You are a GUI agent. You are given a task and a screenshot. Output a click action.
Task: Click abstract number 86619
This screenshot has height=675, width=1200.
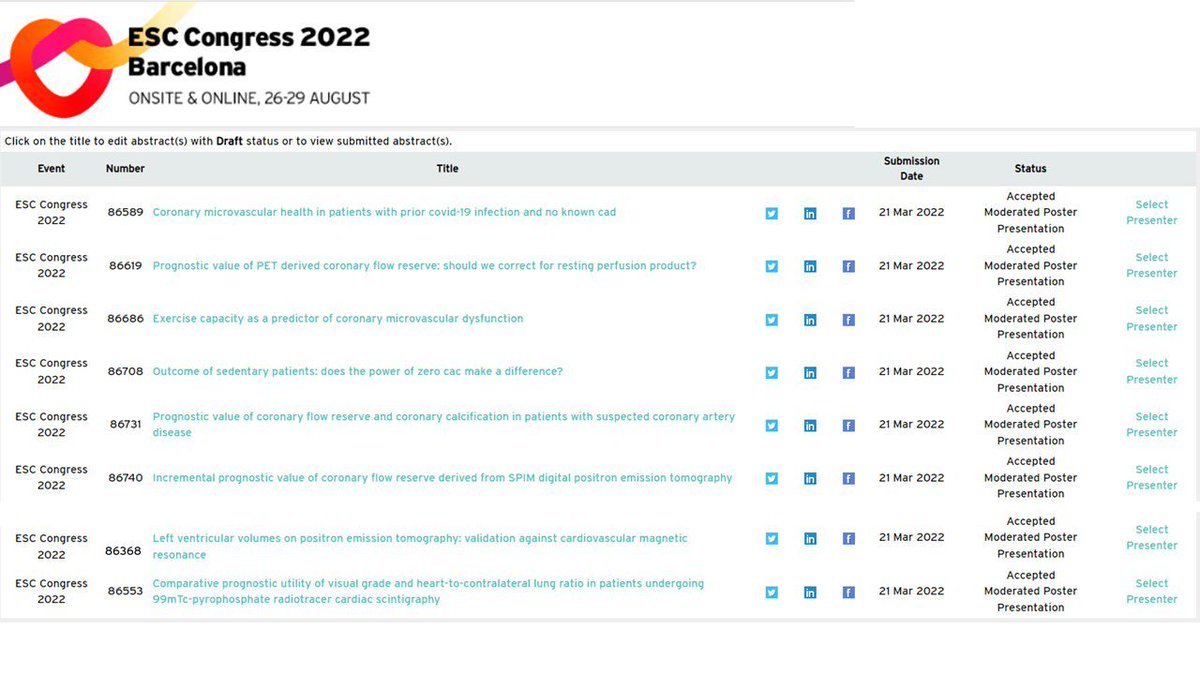click(126, 266)
